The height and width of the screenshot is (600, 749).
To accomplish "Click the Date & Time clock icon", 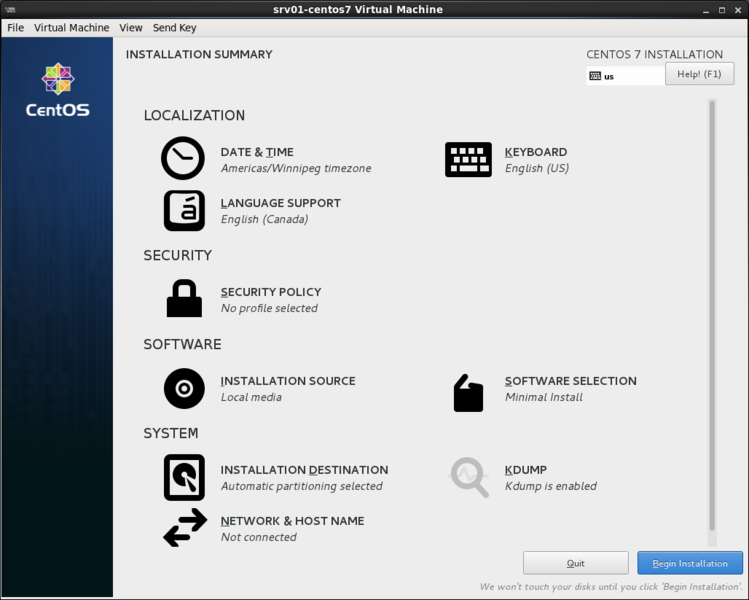I will tap(183, 158).
